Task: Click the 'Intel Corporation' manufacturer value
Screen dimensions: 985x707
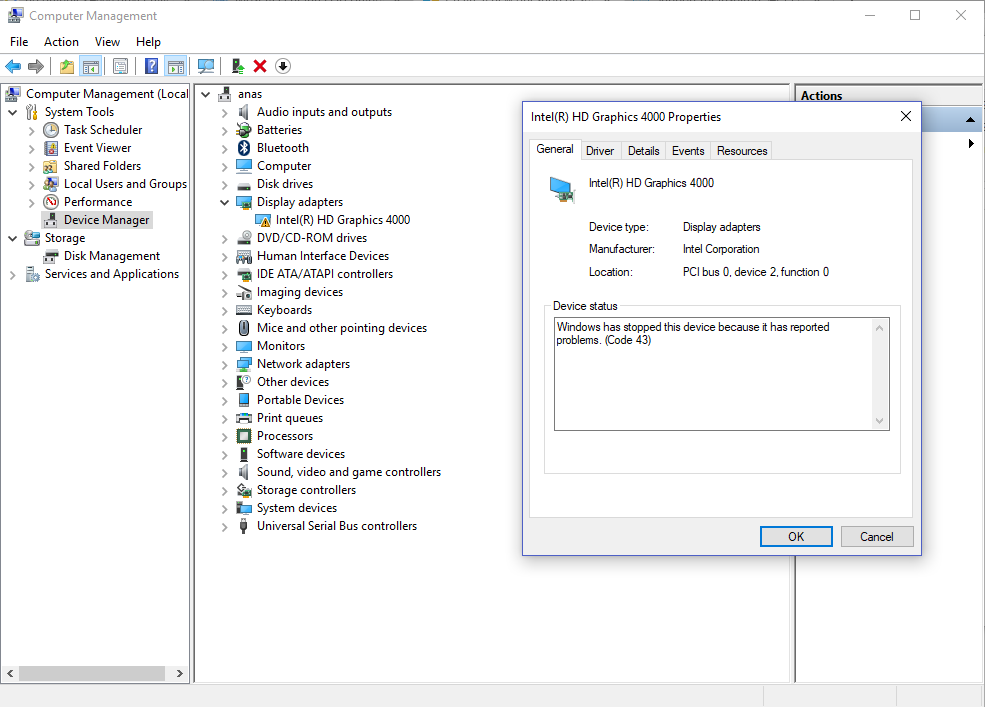Action: pos(721,249)
